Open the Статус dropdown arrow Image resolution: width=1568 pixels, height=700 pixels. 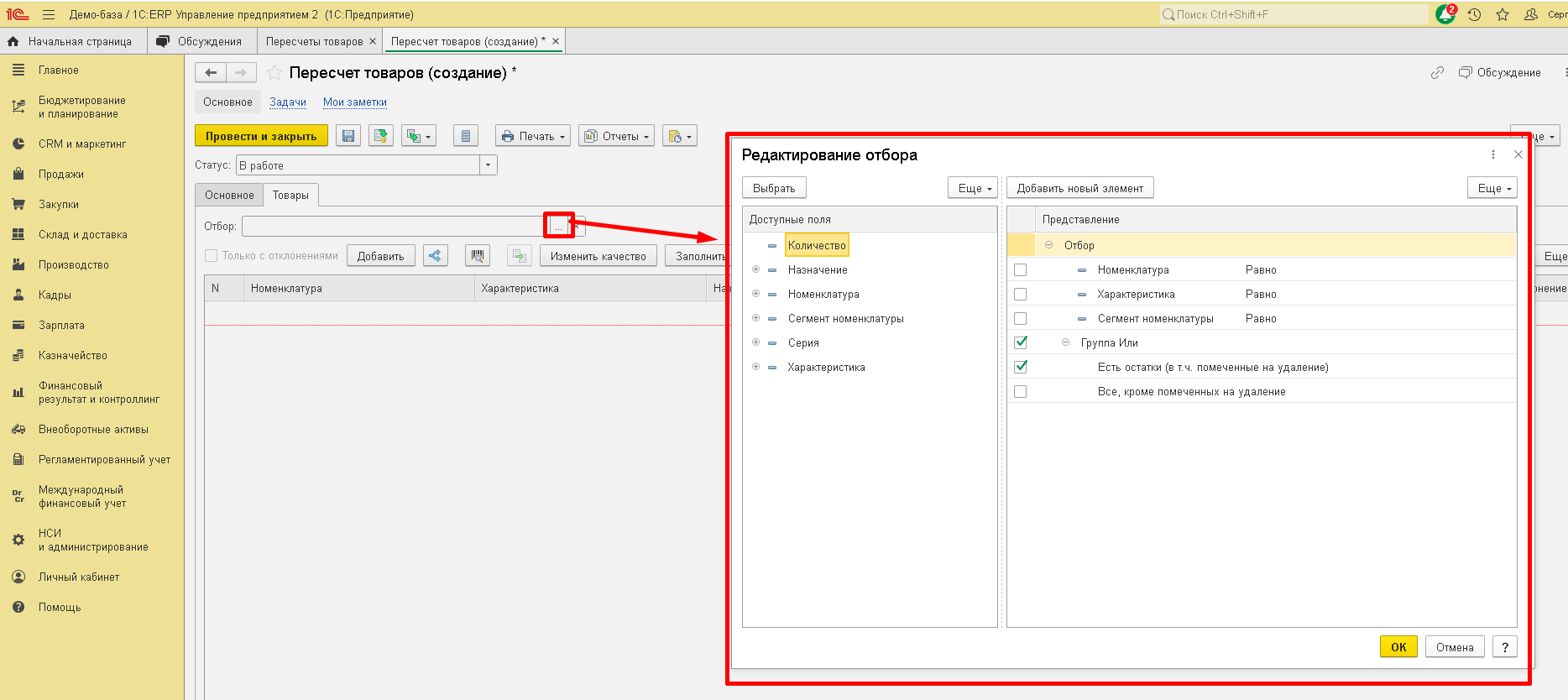pyautogui.click(x=489, y=165)
